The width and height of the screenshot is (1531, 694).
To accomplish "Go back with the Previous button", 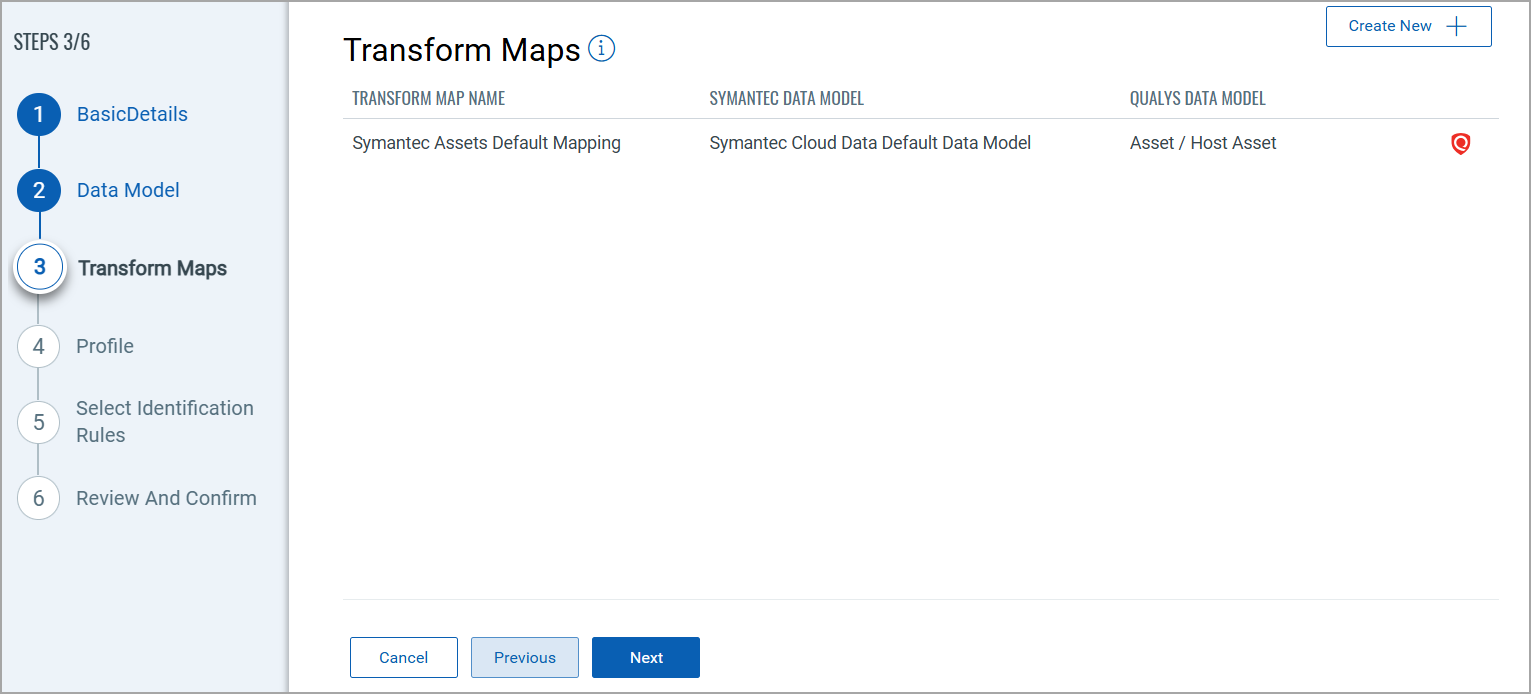I will 525,658.
